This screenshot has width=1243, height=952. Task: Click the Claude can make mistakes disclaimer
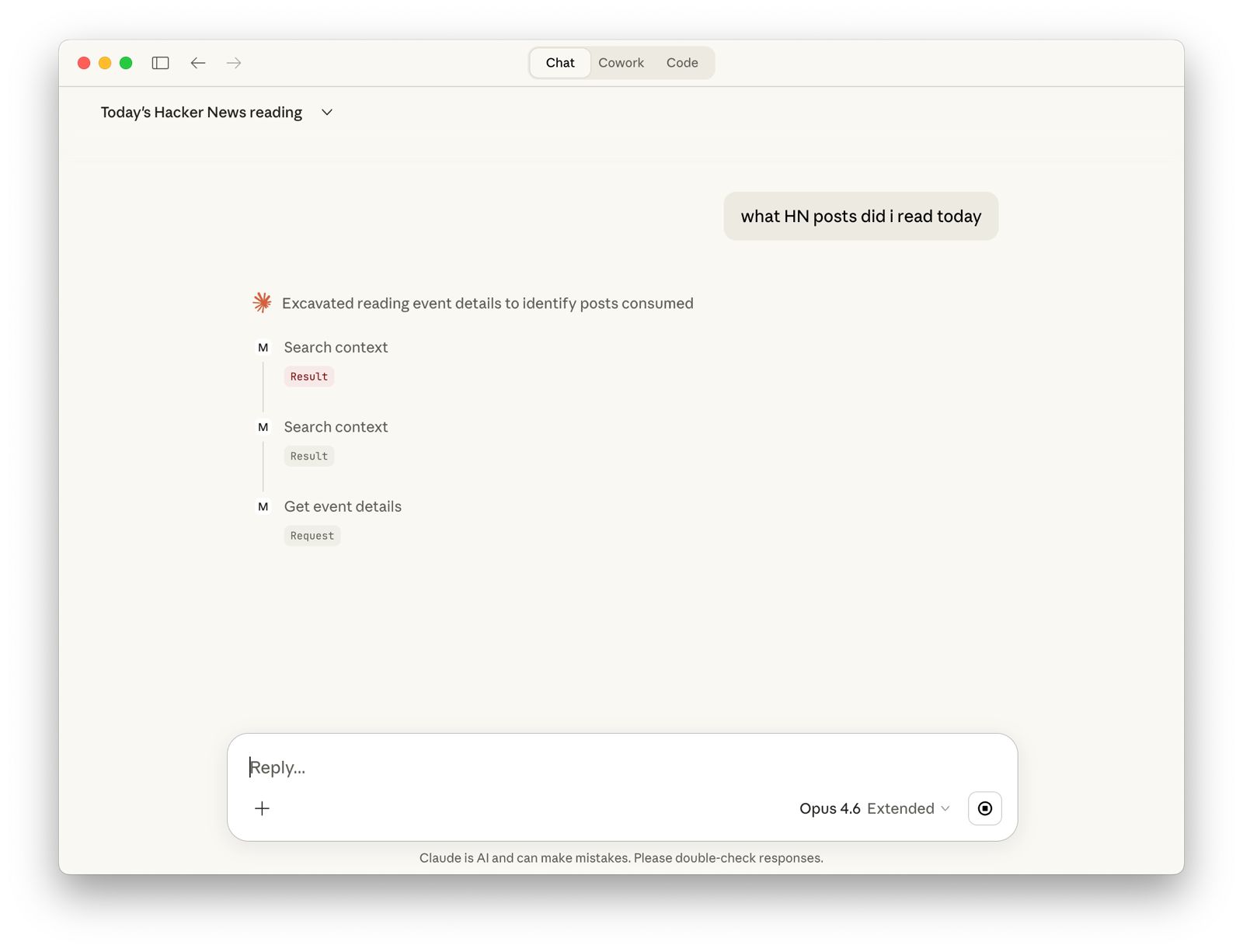621,858
